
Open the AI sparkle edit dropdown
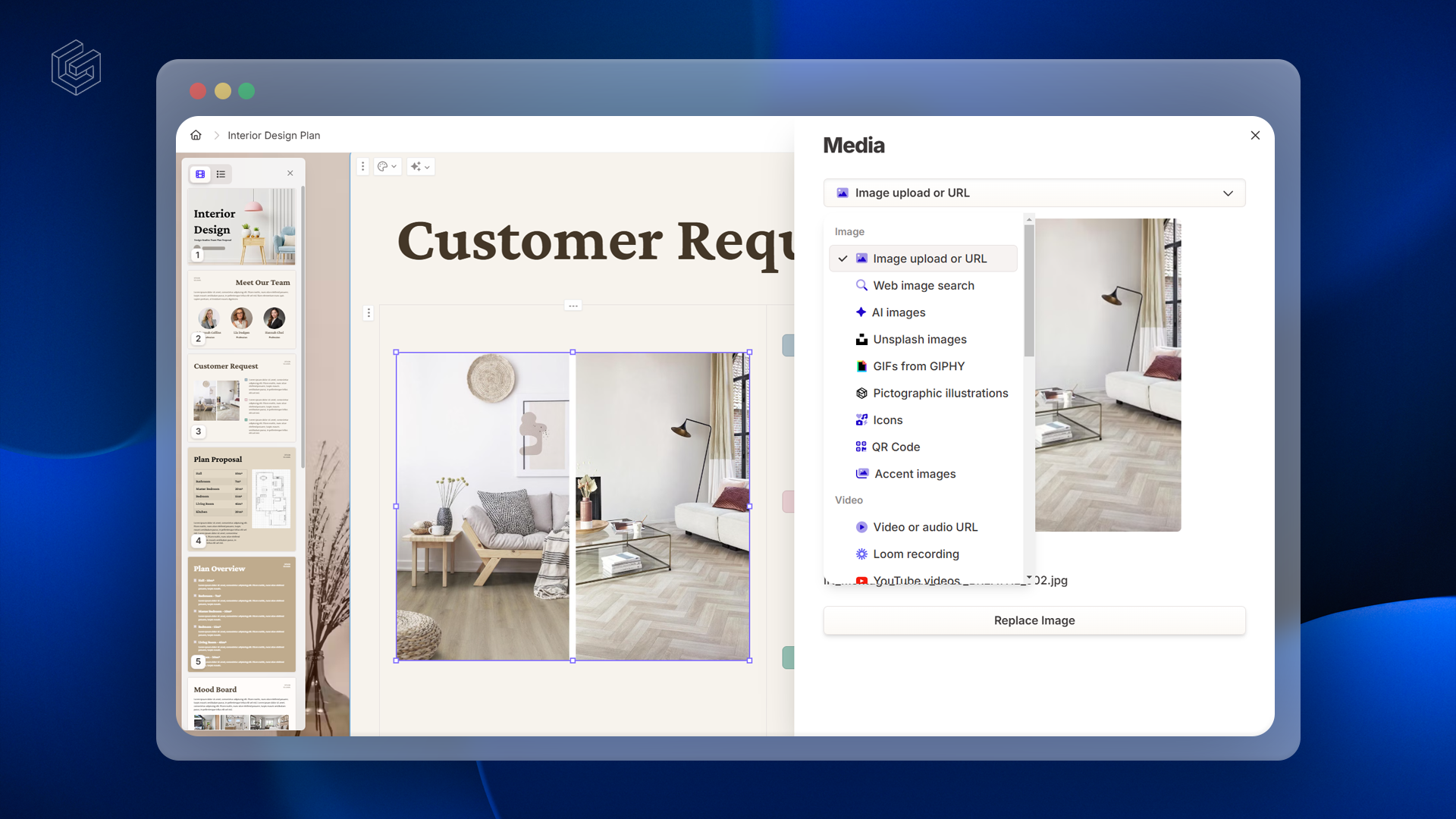[419, 167]
